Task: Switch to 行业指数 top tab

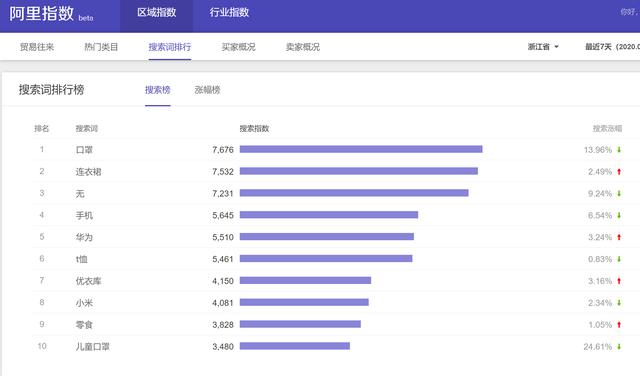Action: [x=229, y=12]
